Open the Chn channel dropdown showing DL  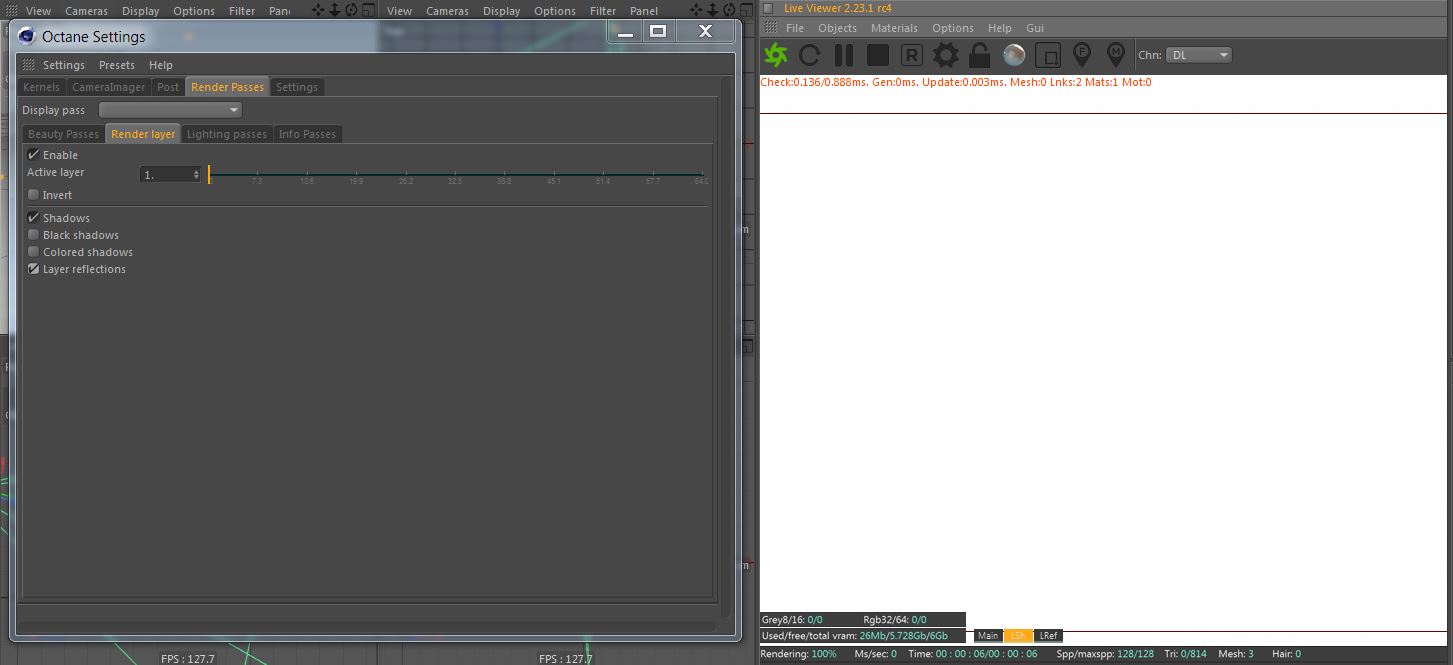click(x=1199, y=55)
